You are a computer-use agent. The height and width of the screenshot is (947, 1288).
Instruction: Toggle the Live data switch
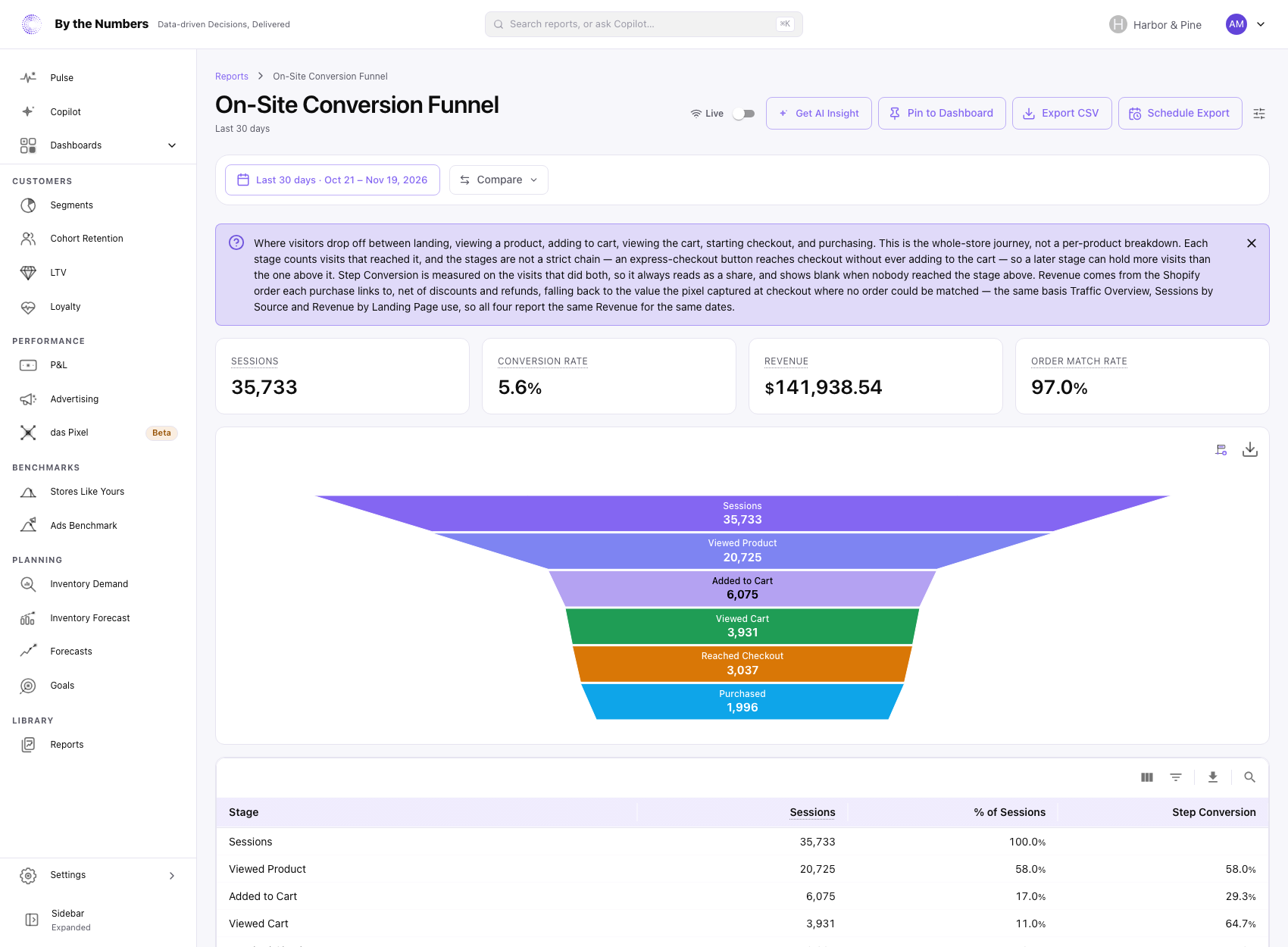click(743, 114)
